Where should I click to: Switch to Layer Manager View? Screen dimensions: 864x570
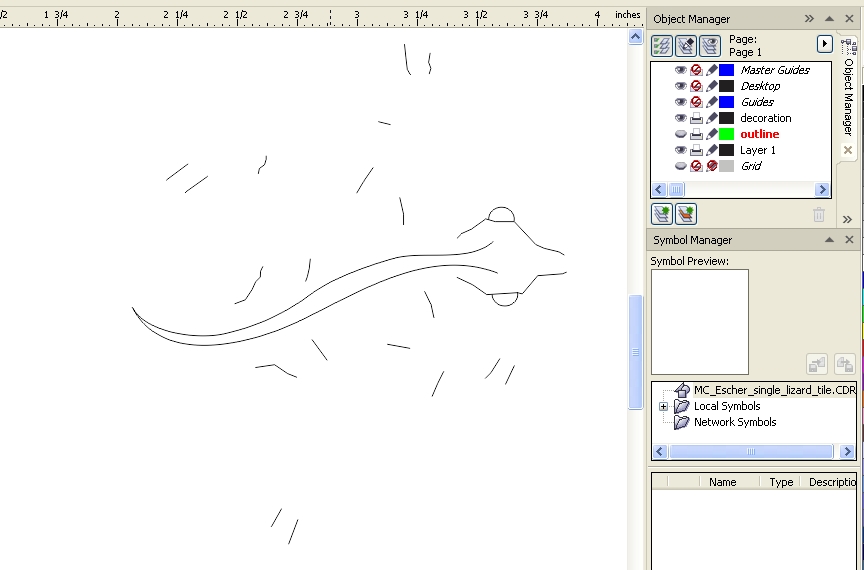click(x=710, y=46)
